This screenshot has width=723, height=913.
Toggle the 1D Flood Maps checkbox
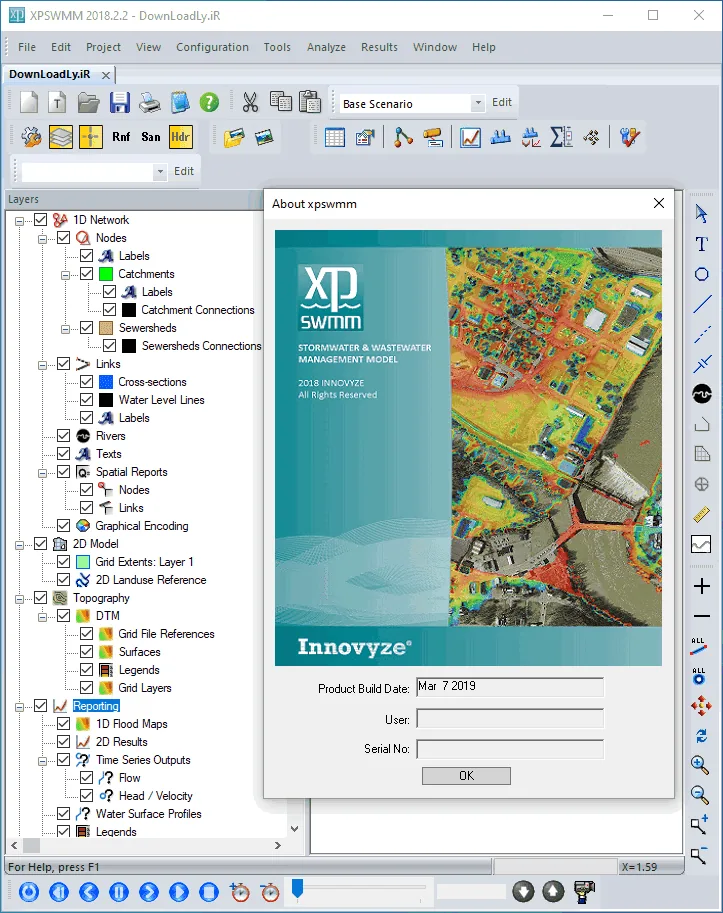(63, 724)
